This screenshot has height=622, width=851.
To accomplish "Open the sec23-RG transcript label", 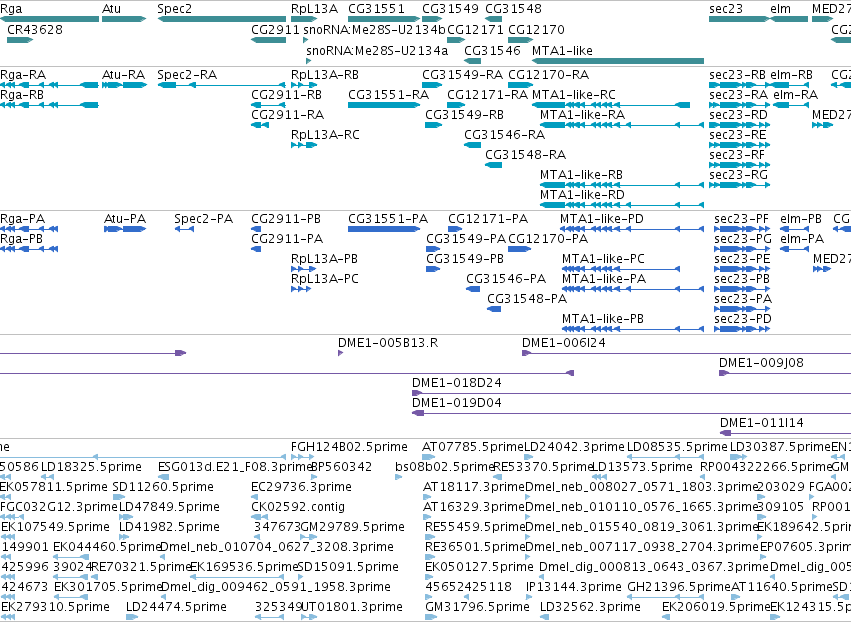I will [739, 175].
